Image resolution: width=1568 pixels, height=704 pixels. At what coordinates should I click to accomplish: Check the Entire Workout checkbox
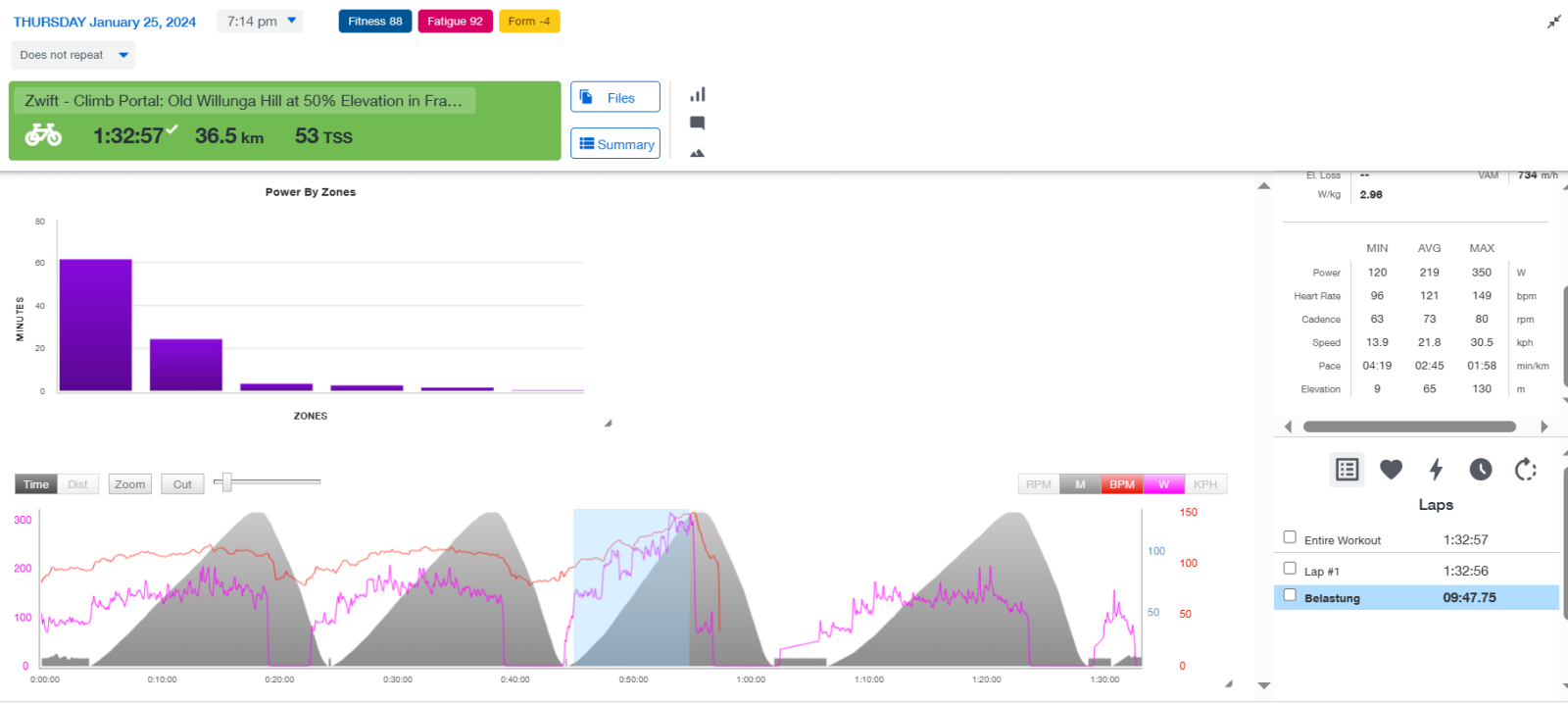pyautogui.click(x=1290, y=537)
